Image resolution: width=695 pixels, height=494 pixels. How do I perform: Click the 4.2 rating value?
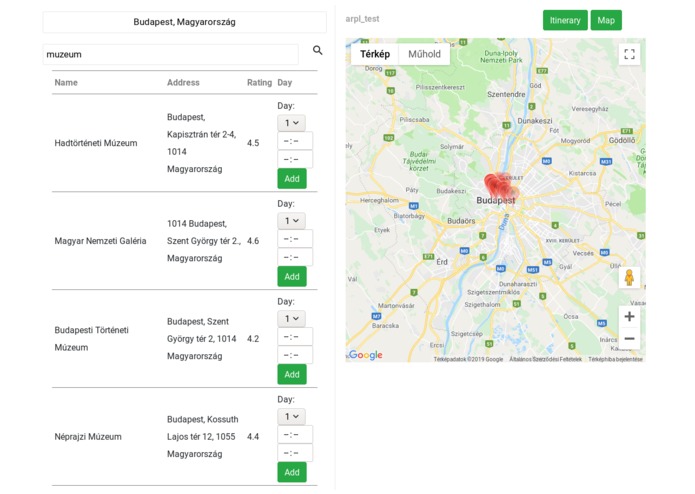pos(253,339)
